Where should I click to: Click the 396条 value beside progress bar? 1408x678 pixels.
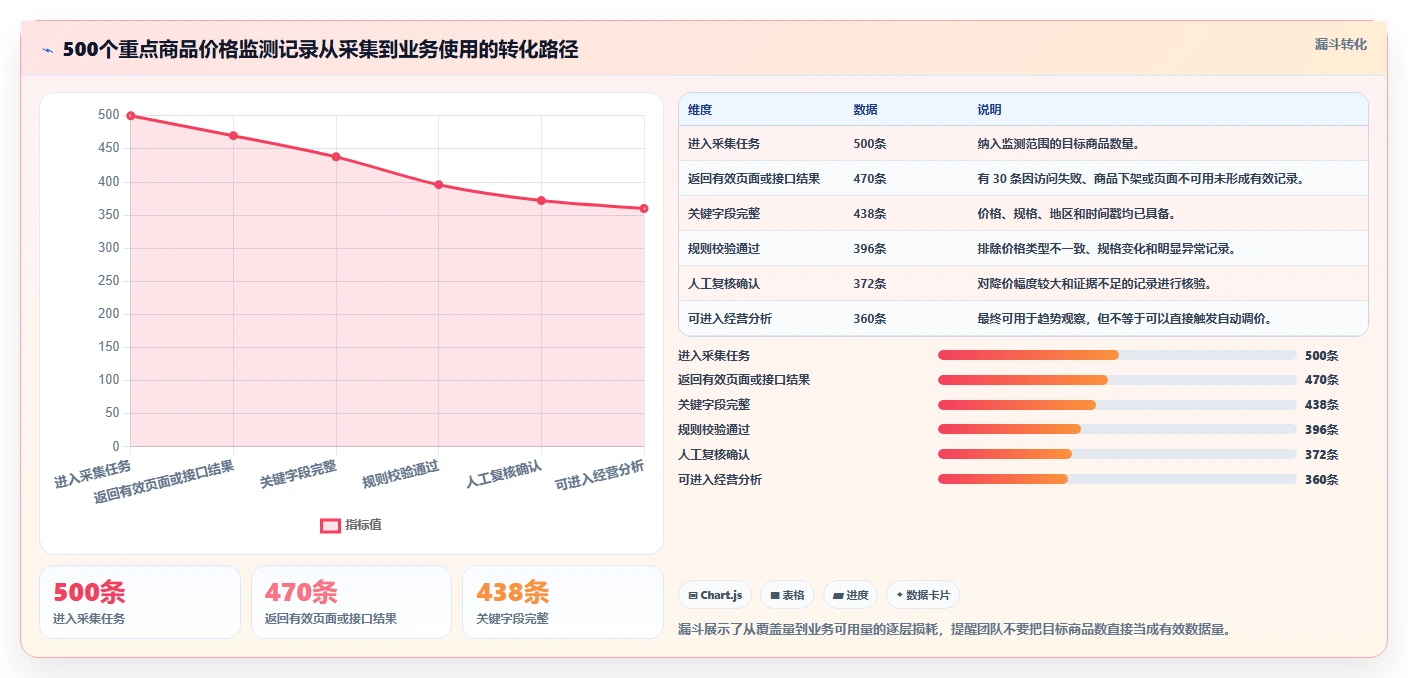1321,430
